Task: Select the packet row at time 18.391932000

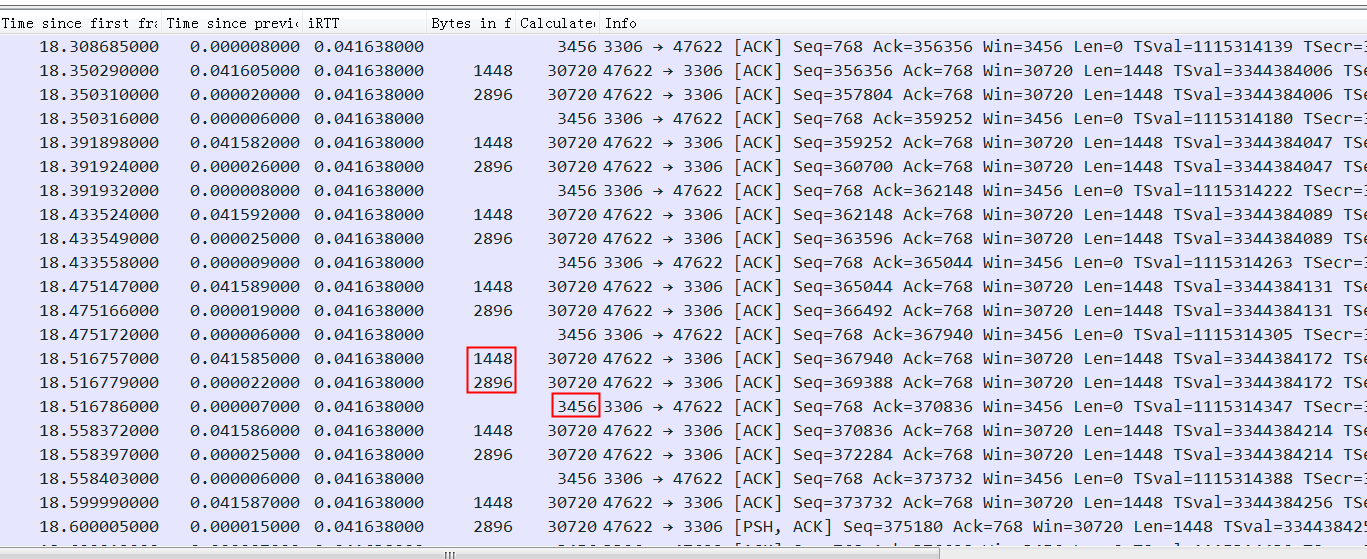Action: (683, 191)
